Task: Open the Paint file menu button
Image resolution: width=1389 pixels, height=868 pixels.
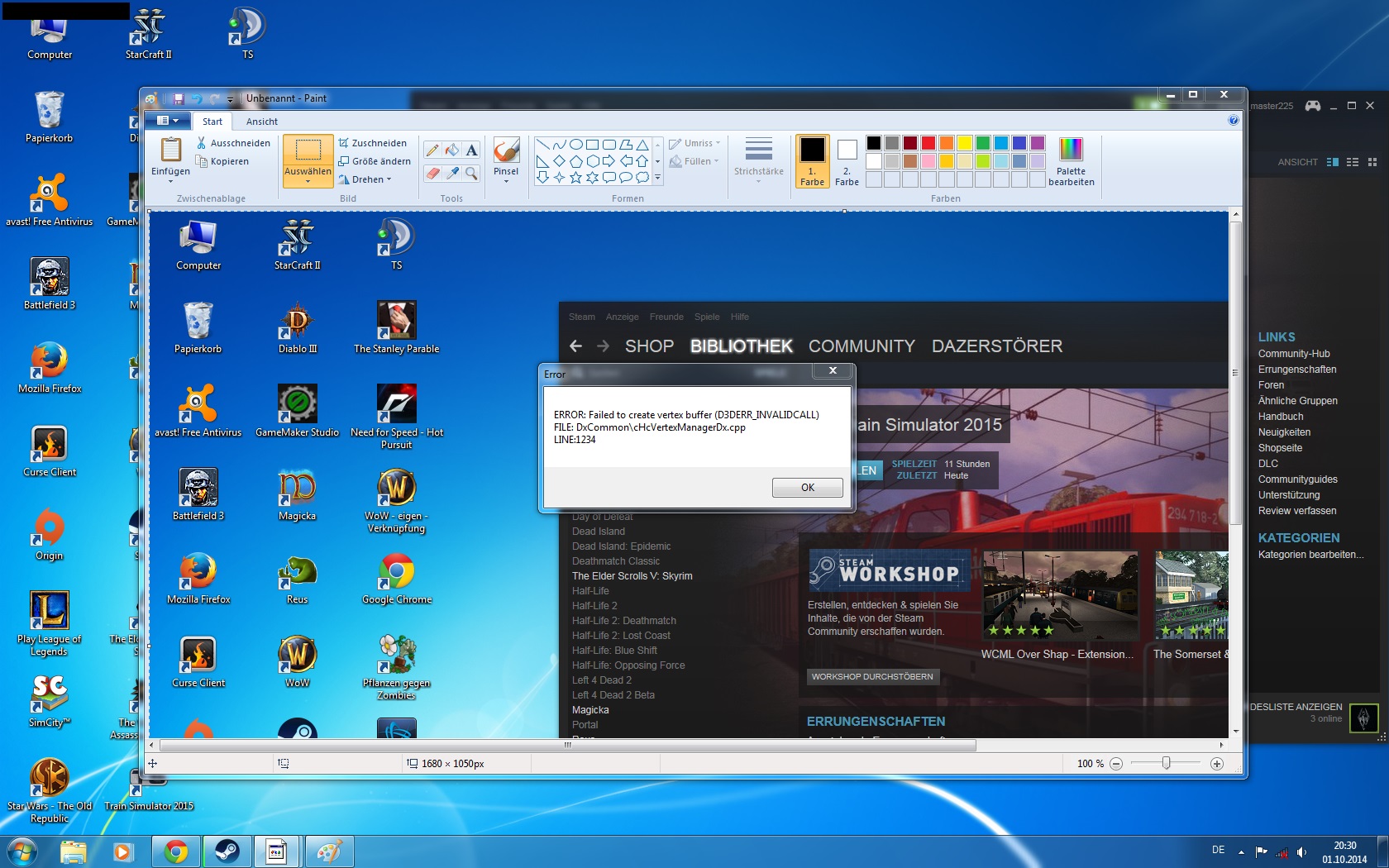Action: (168, 121)
